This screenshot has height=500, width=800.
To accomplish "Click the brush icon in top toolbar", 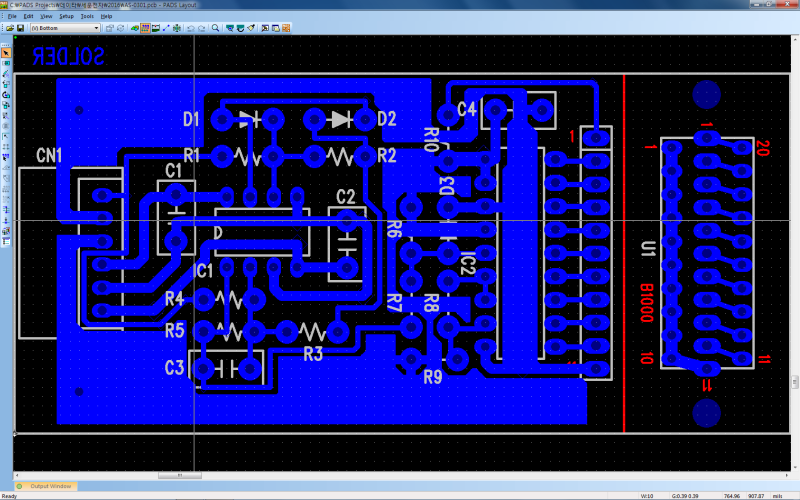I will click(x=251, y=28).
